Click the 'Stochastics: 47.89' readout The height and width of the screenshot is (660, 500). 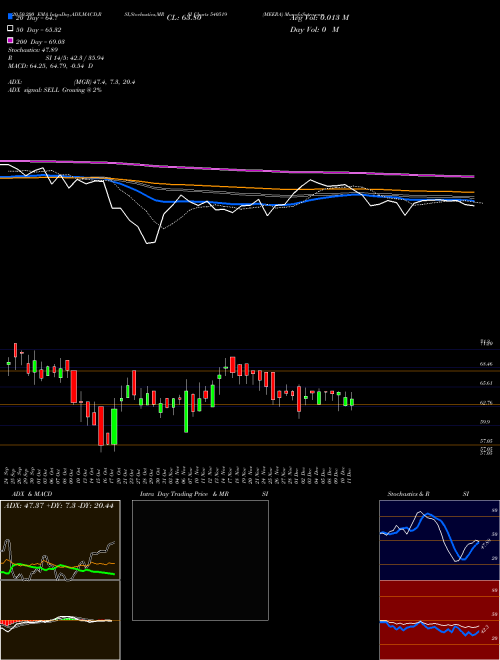coord(33,50)
